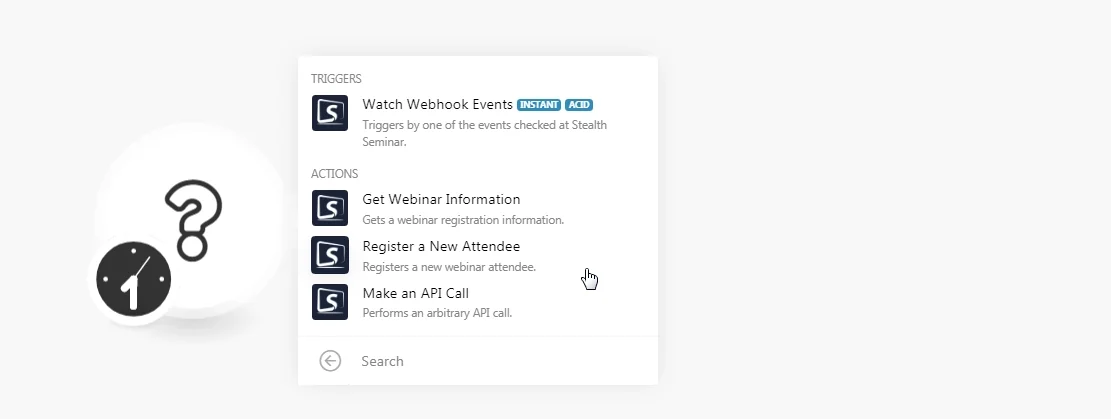This screenshot has width=1111, height=419.
Task: Click the ACTIONS section header
Action: [334, 174]
